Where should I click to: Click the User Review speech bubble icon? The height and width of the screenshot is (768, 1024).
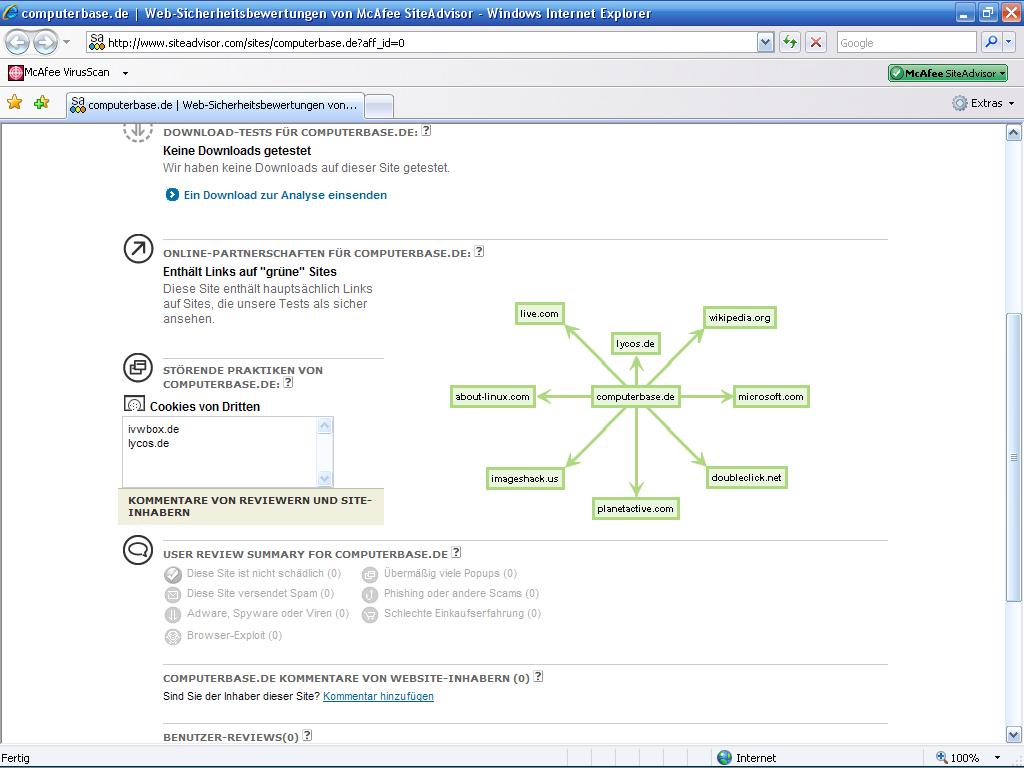tap(138, 551)
